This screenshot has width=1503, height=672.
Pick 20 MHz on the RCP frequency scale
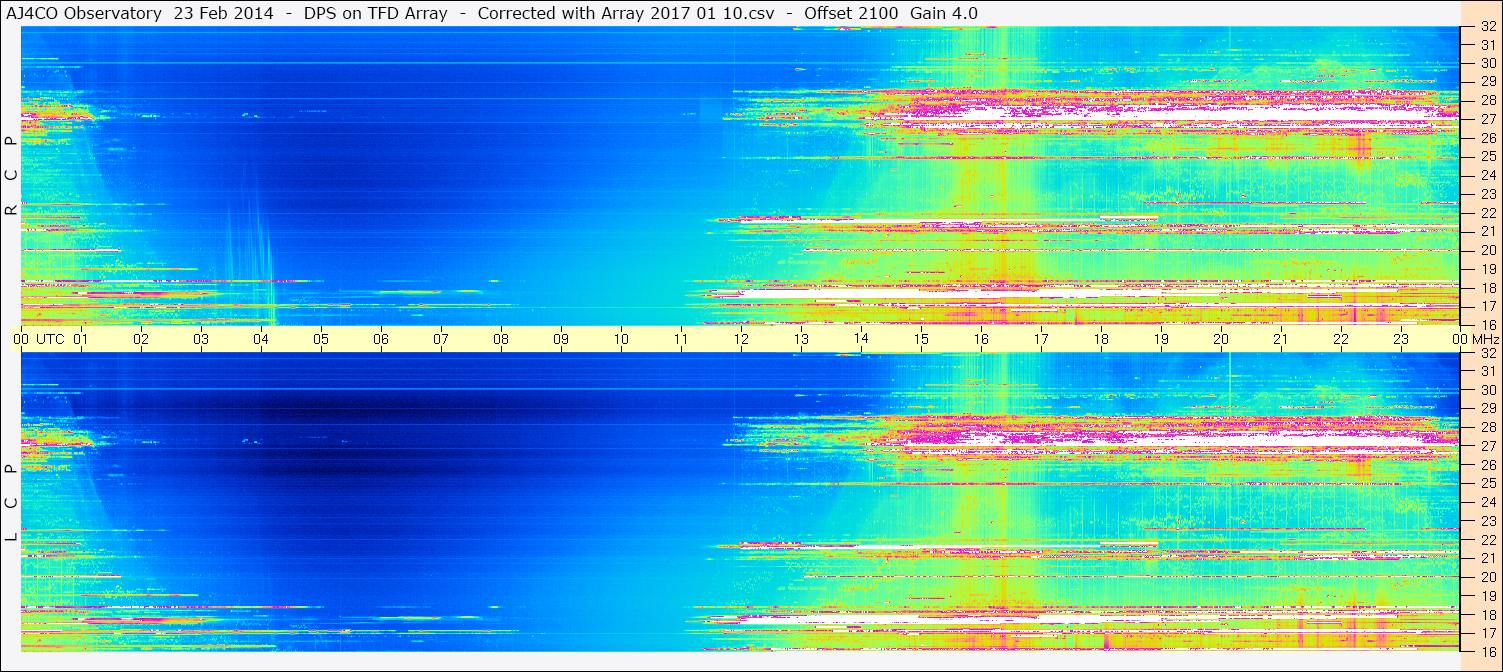[1487, 250]
